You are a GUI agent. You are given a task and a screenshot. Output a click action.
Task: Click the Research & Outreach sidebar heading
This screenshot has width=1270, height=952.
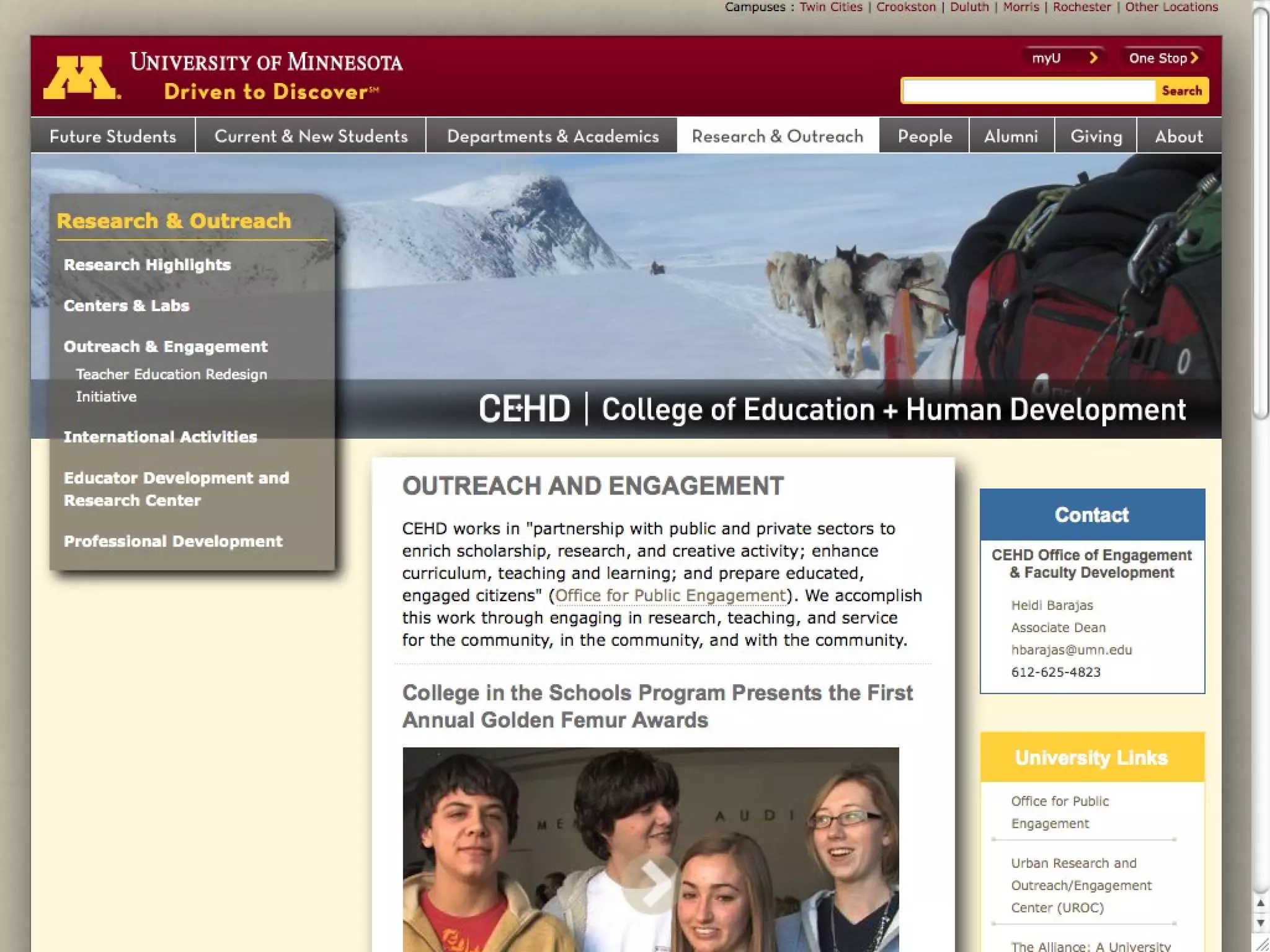point(174,221)
